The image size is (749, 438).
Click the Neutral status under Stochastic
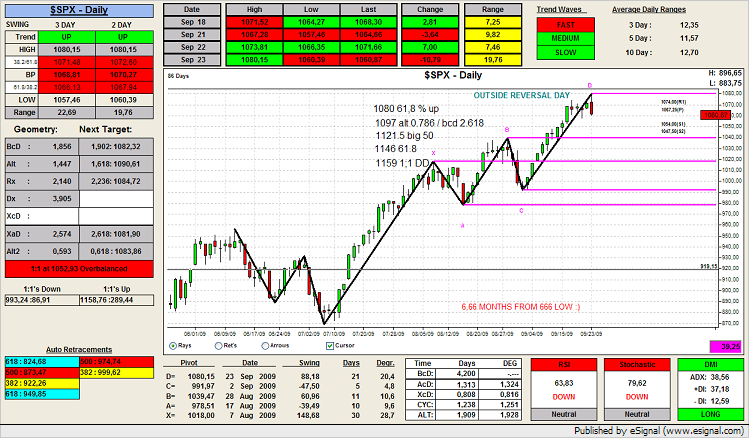click(637, 415)
